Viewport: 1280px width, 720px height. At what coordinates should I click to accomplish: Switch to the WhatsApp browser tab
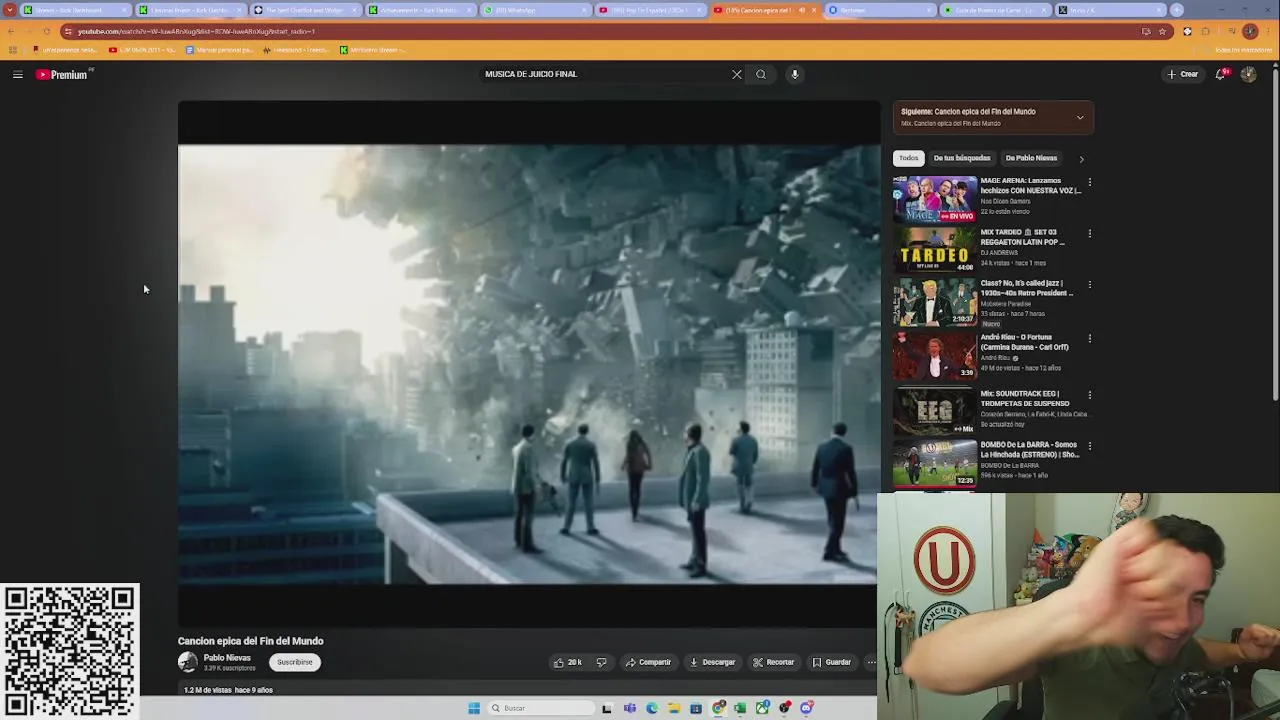pos(532,10)
